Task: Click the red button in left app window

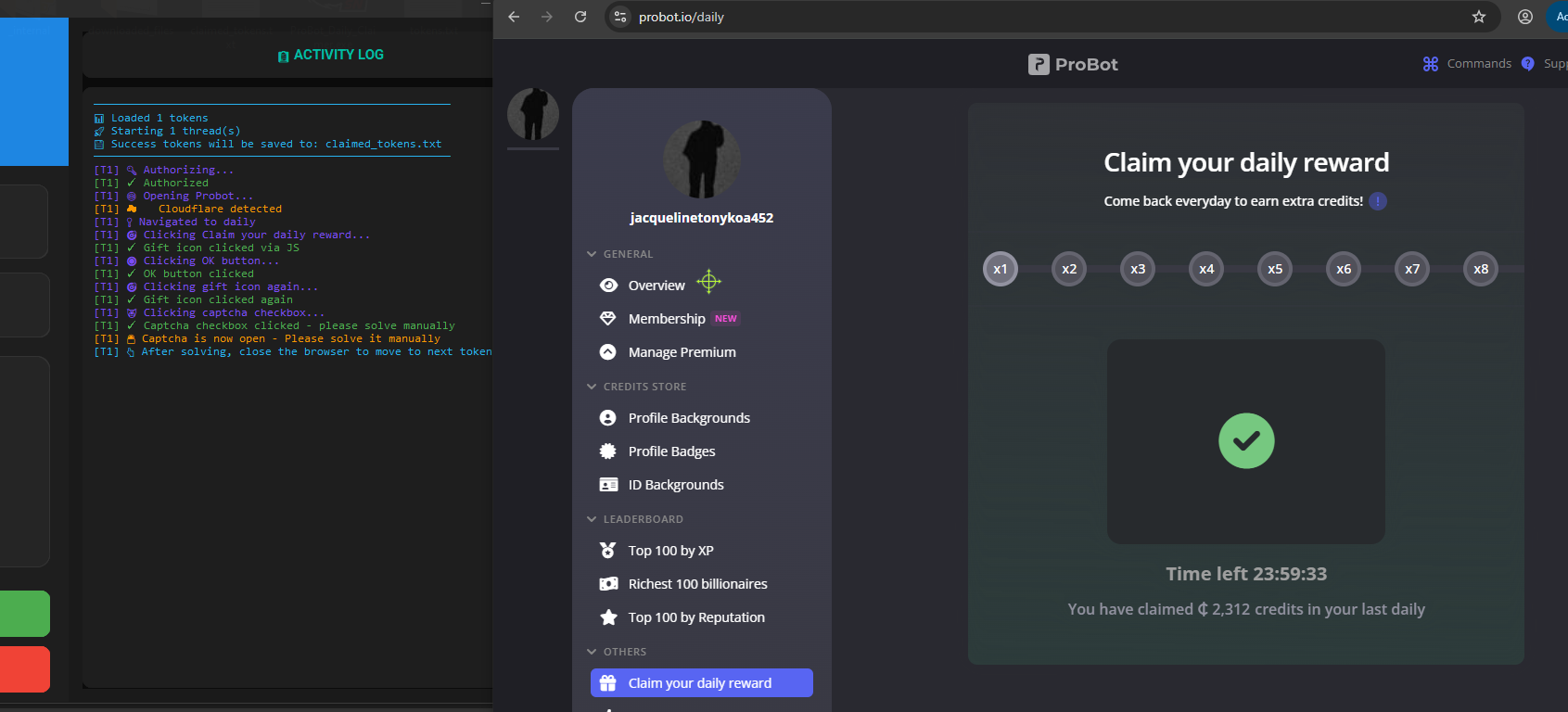Action: [24, 669]
